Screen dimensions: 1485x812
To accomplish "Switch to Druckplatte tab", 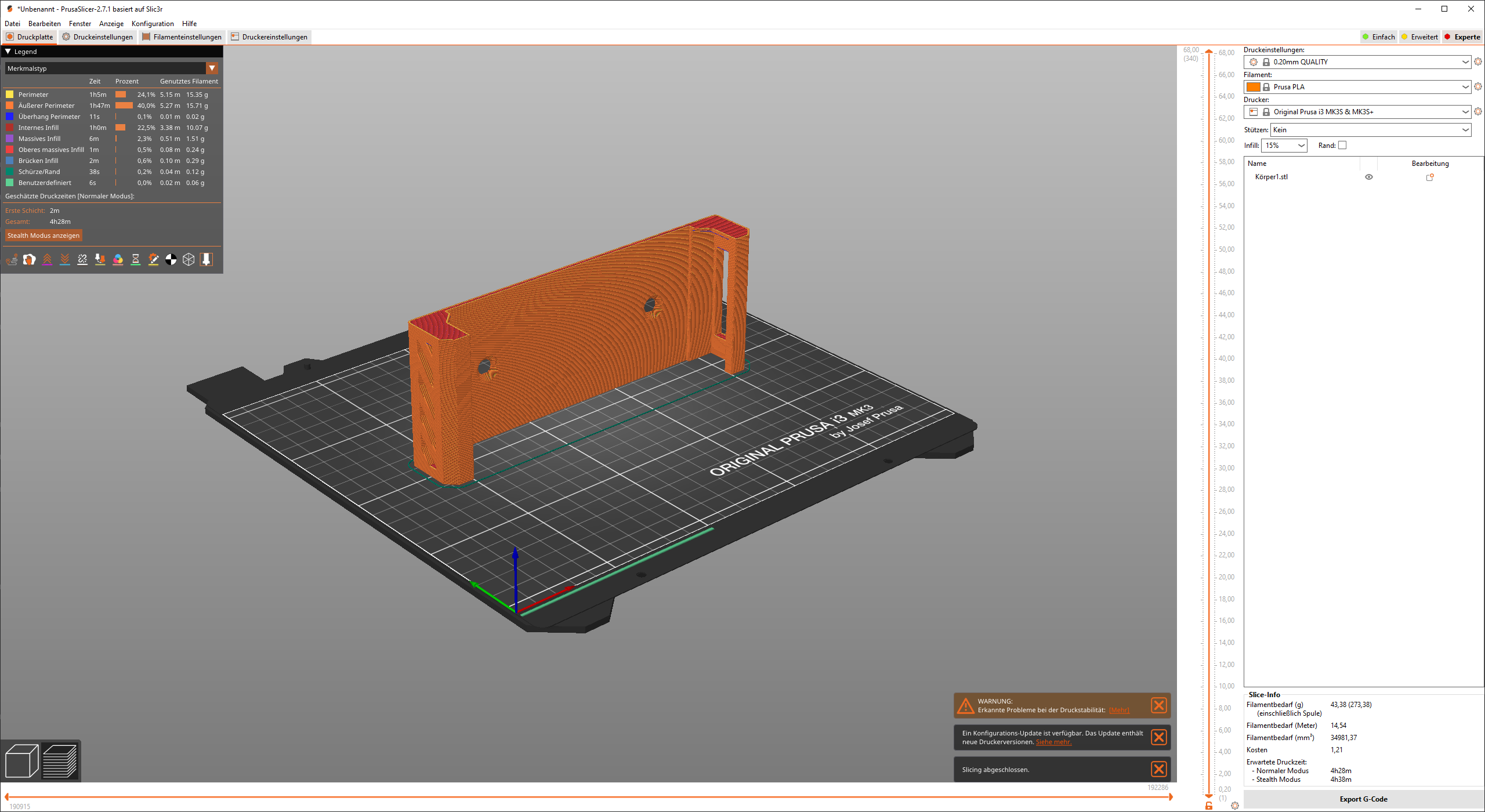I will pos(30,37).
